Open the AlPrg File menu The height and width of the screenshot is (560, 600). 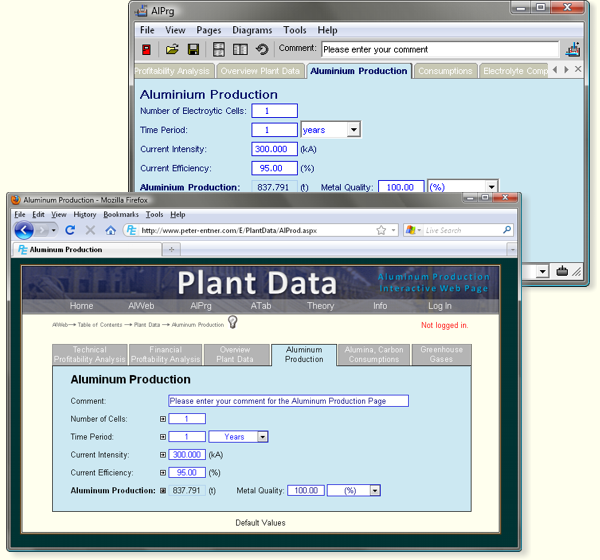click(x=147, y=30)
